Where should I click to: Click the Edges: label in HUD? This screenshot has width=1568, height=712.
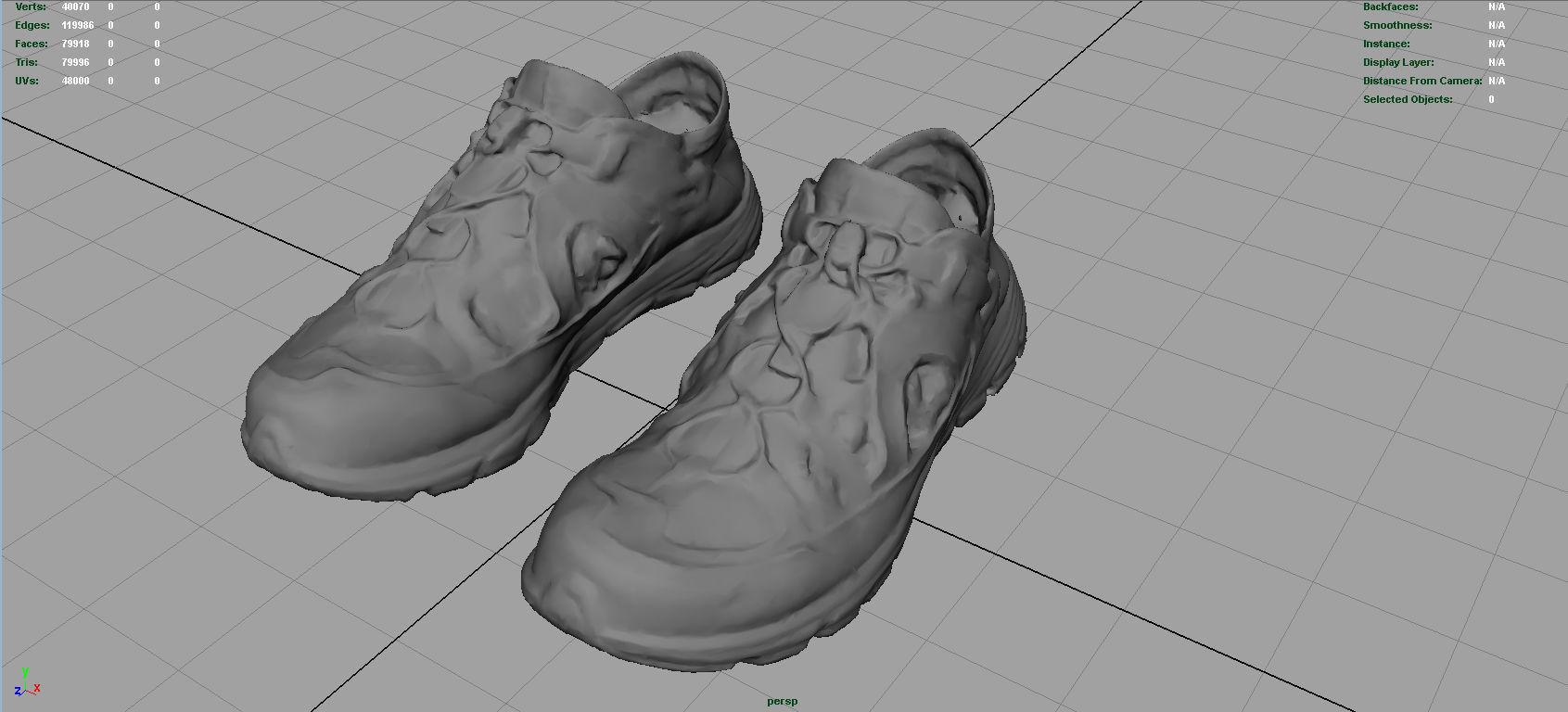pyautogui.click(x=32, y=25)
